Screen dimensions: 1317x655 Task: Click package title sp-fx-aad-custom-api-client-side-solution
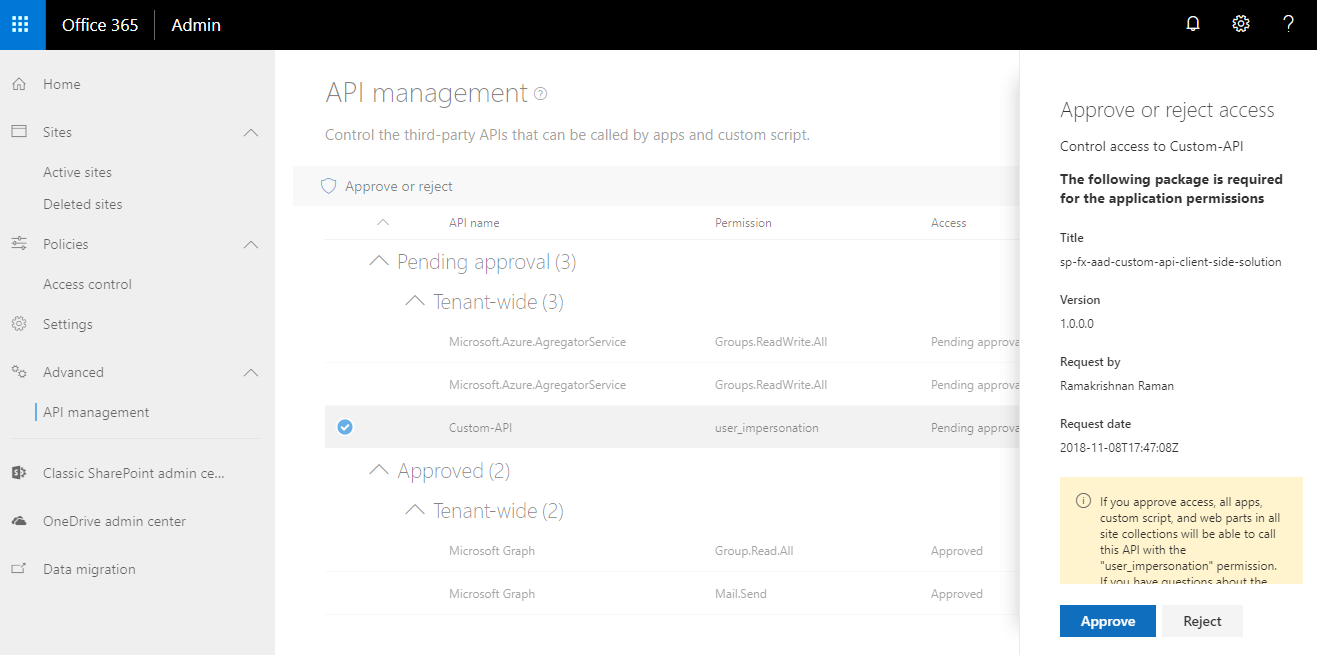coord(1170,262)
